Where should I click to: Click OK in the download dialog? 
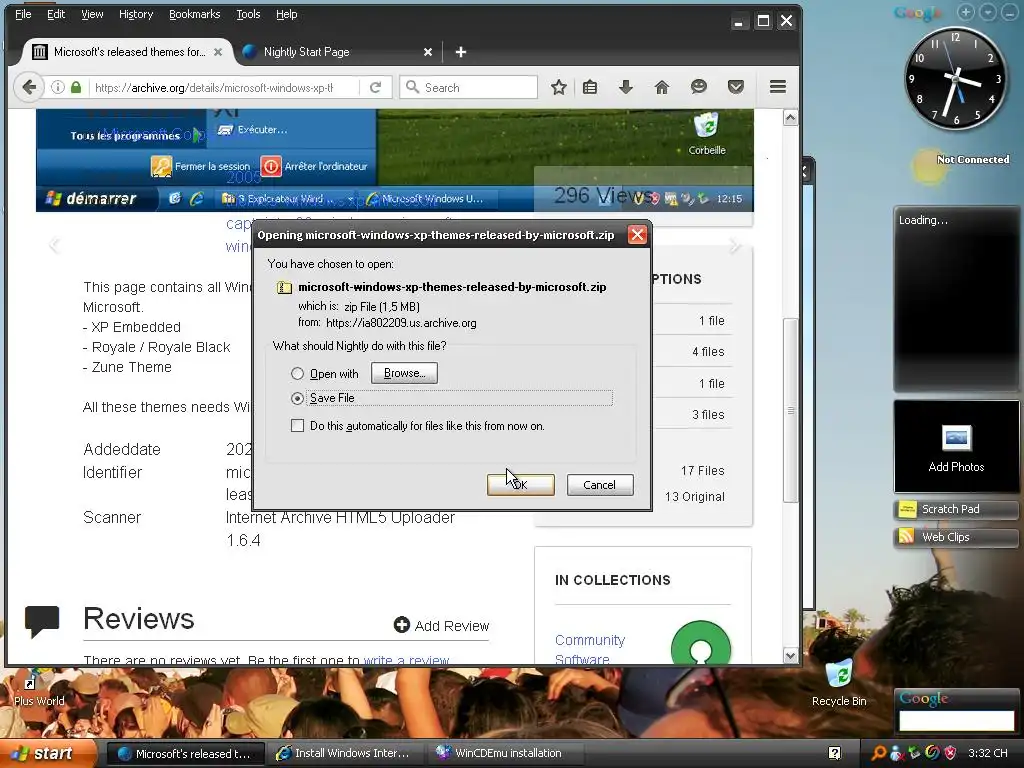(520, 485)
